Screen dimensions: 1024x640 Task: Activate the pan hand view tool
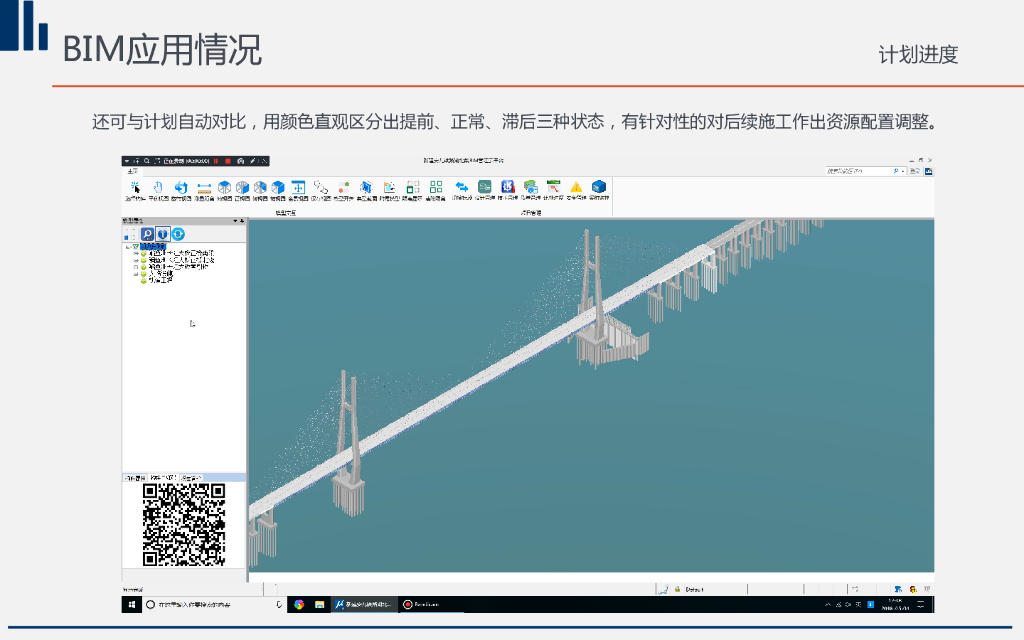pyautogui.click(x=158, y=187)
